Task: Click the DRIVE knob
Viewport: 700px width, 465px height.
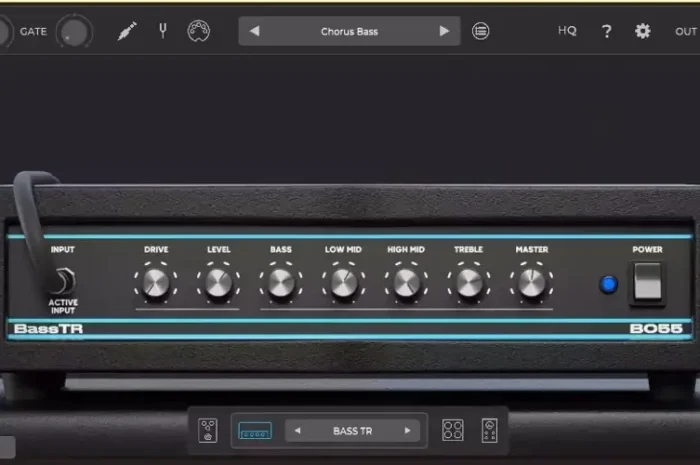Action: coord(155,283)
